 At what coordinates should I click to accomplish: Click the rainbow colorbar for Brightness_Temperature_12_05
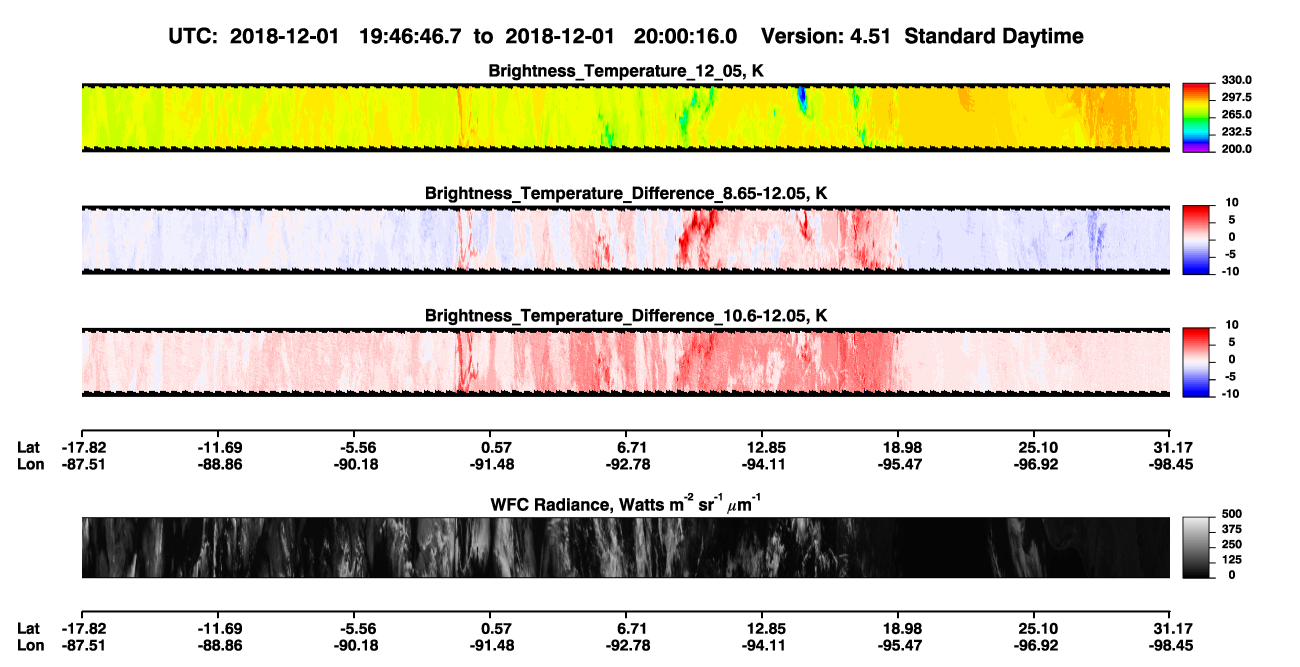click(x=1195, y=117)
